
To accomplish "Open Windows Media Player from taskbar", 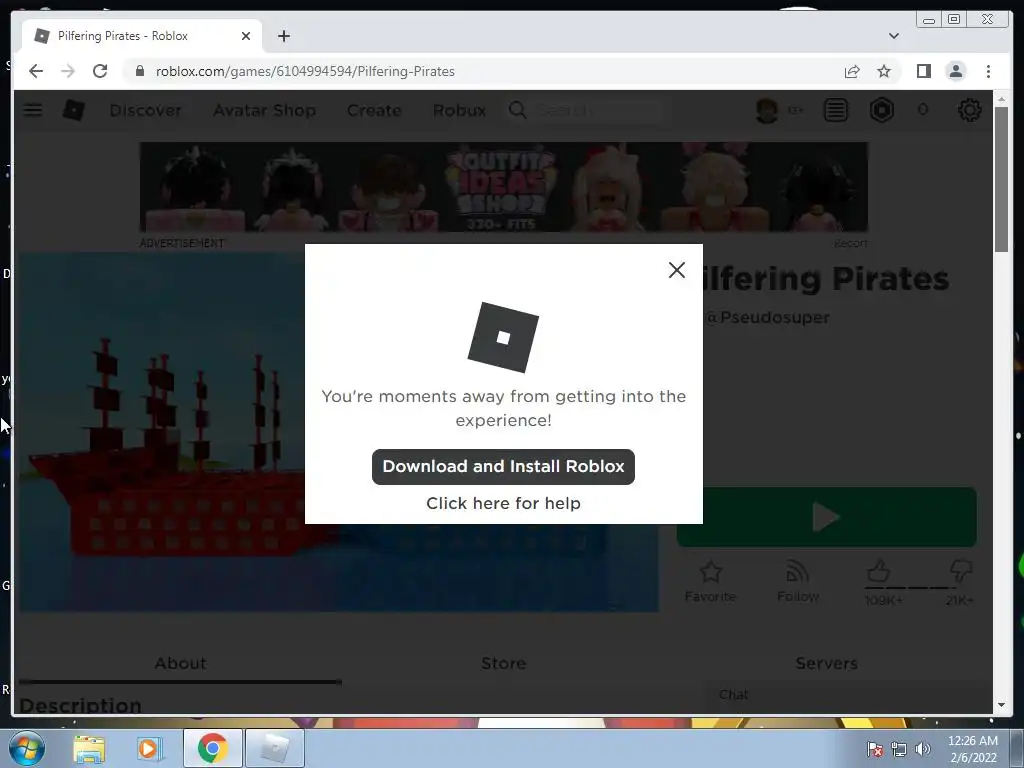I will pyautogui.click(x=148, y=748).
